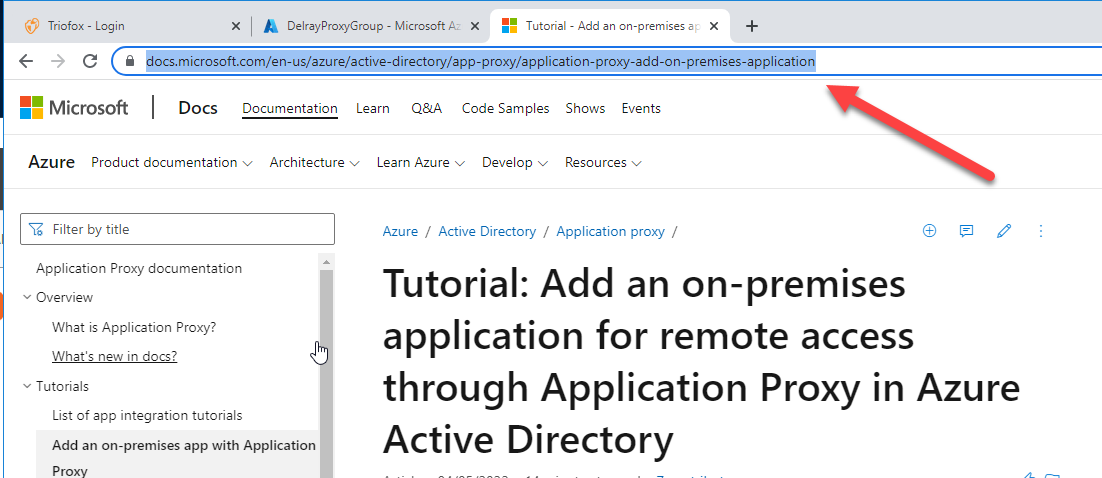Screen dimensions: 1102x478
Task: Click the browser forward arrow
Action: [x=58, y=61]
